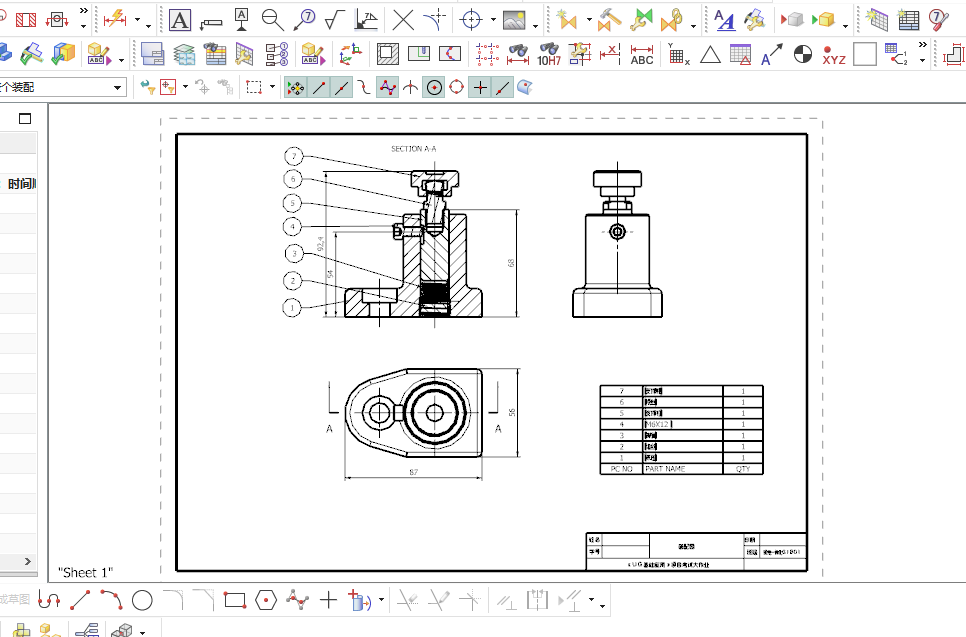Toggle the Mid Point snap option

341,88
